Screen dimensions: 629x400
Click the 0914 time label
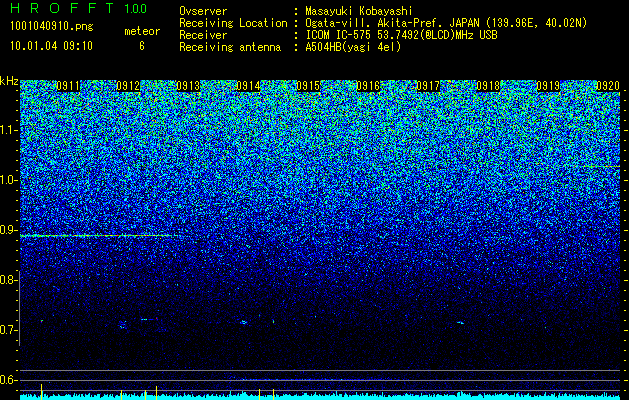coord(248,86)
